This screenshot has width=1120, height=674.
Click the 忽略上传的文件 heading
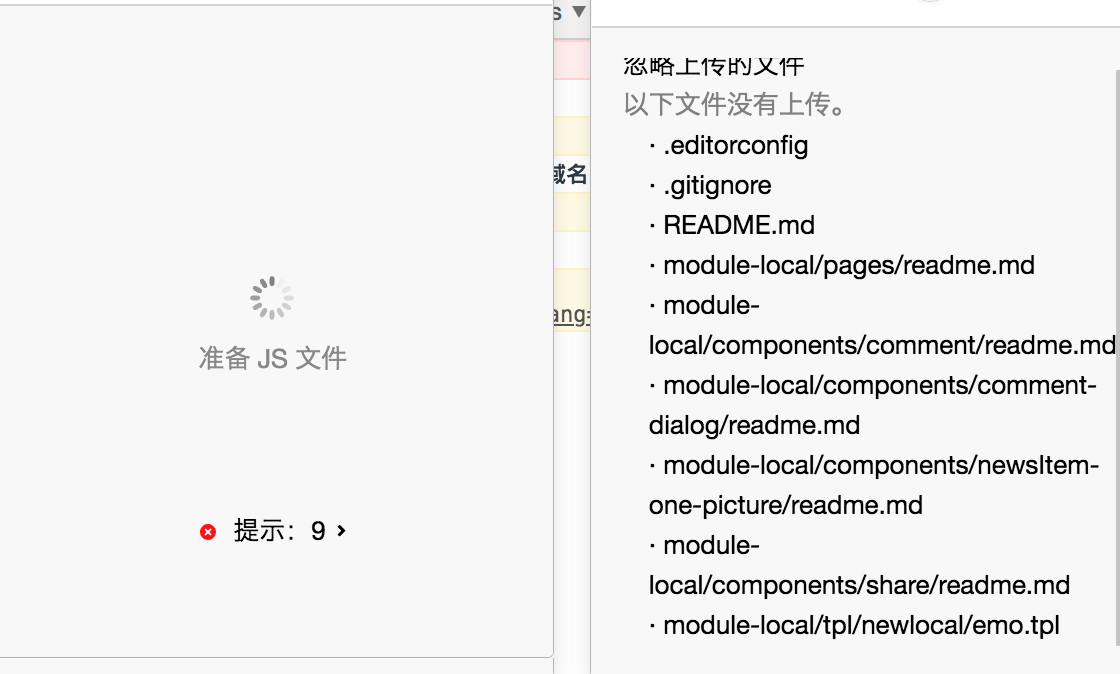pyautogui.click(x=714, y=66)
